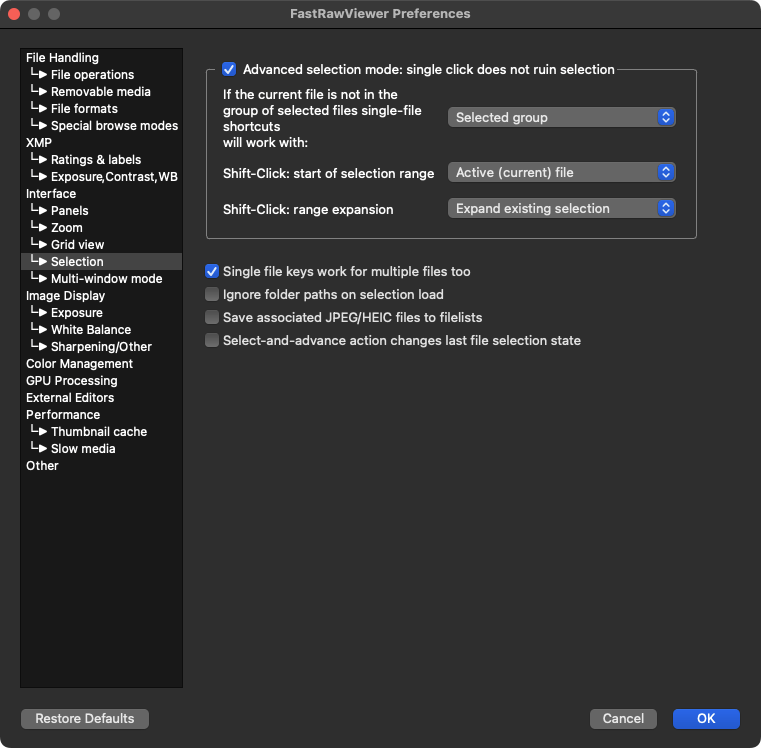Open the Grid view preferences section
Viewport: 761px width, 748px height.
click(77, 245)
